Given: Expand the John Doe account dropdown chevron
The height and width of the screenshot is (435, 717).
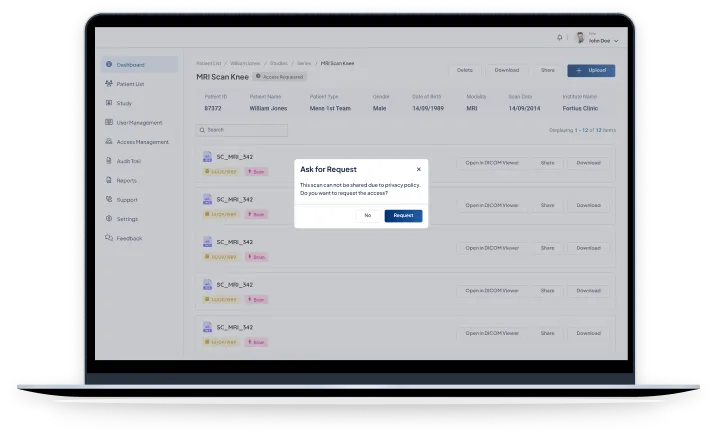Looking at the screenshot, I should [x=616, y=41].
